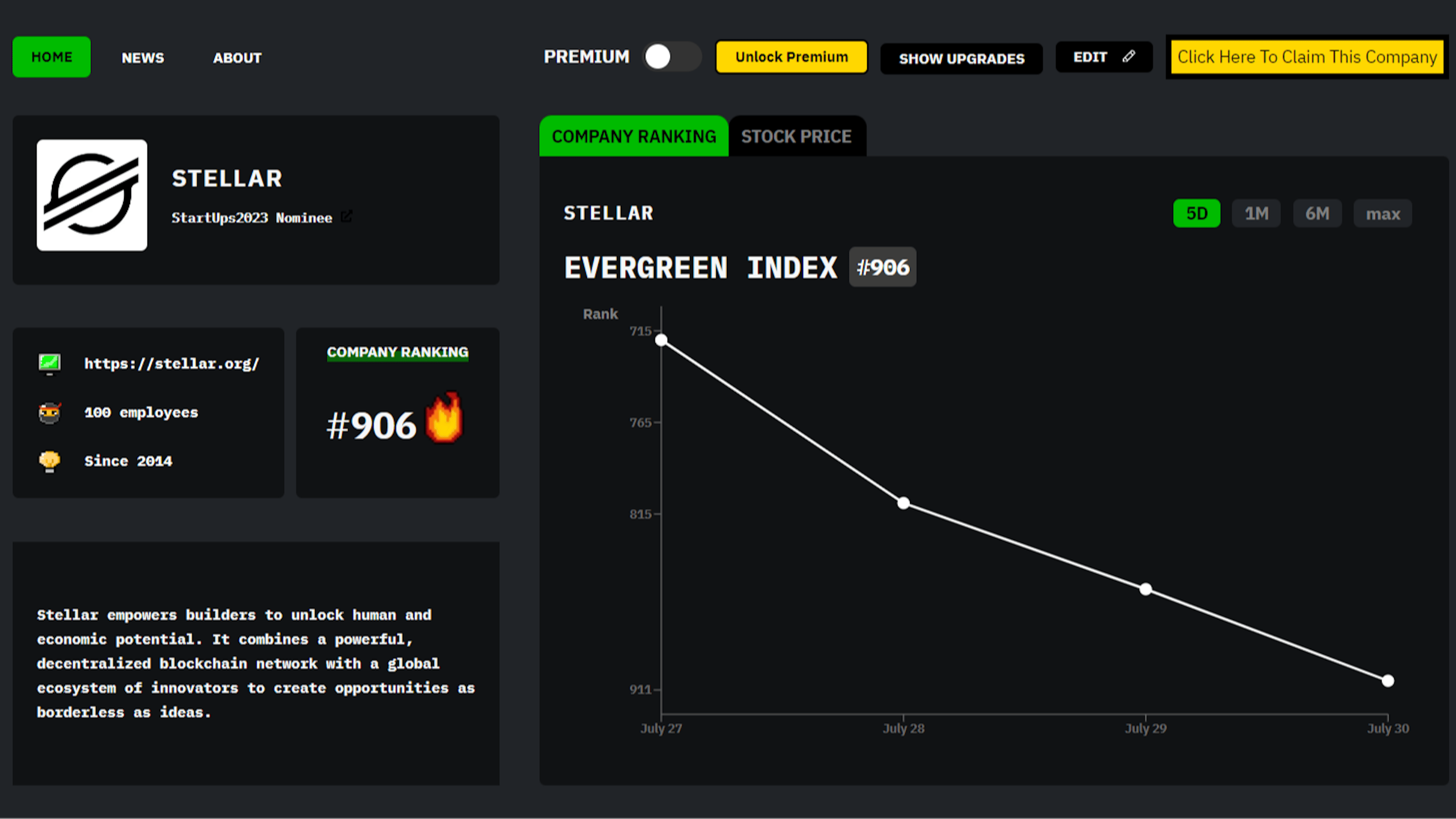Select the 5D range selector

[x=1197, y=213]
